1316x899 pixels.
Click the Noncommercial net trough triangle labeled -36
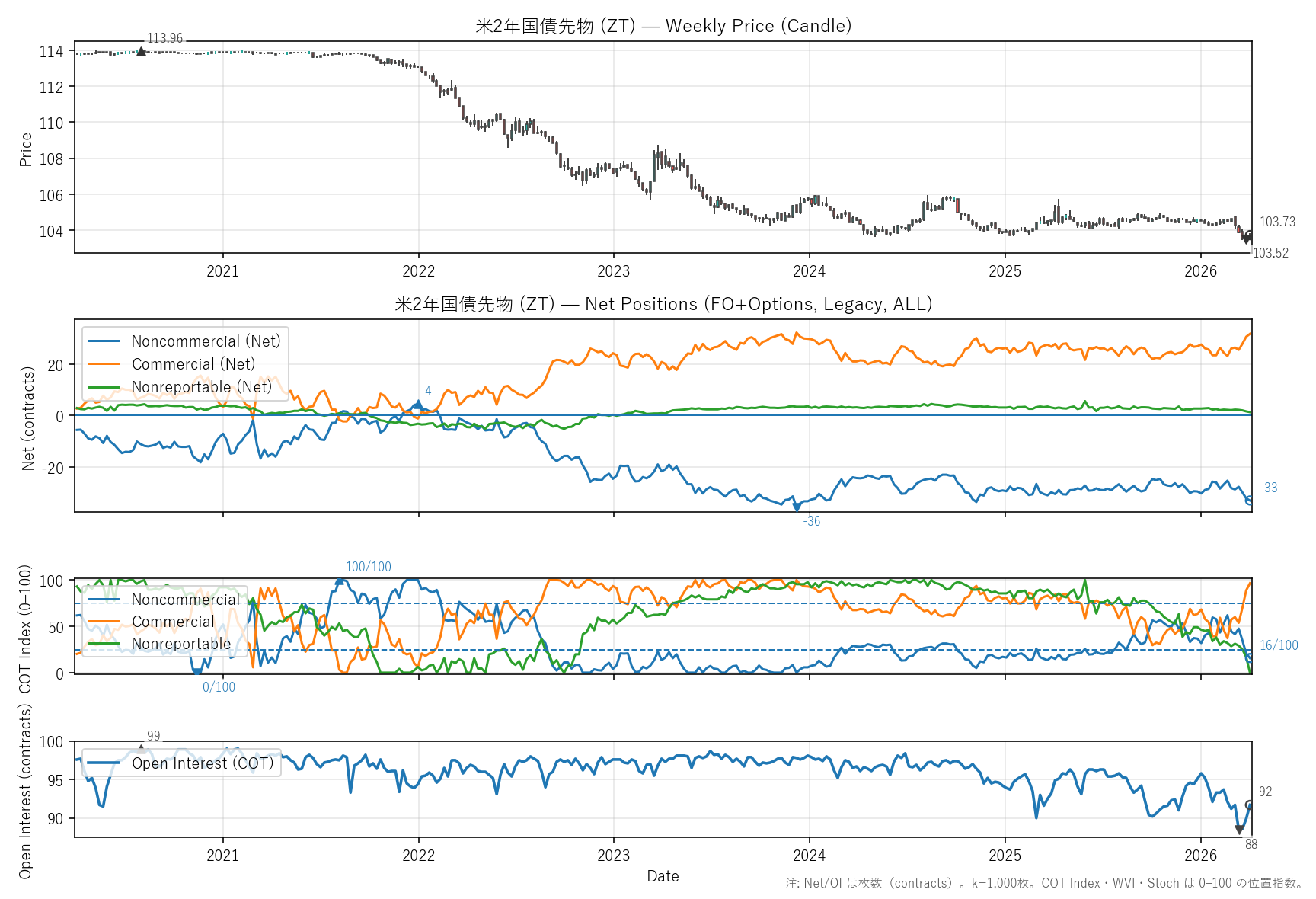(x=797, y=507)
